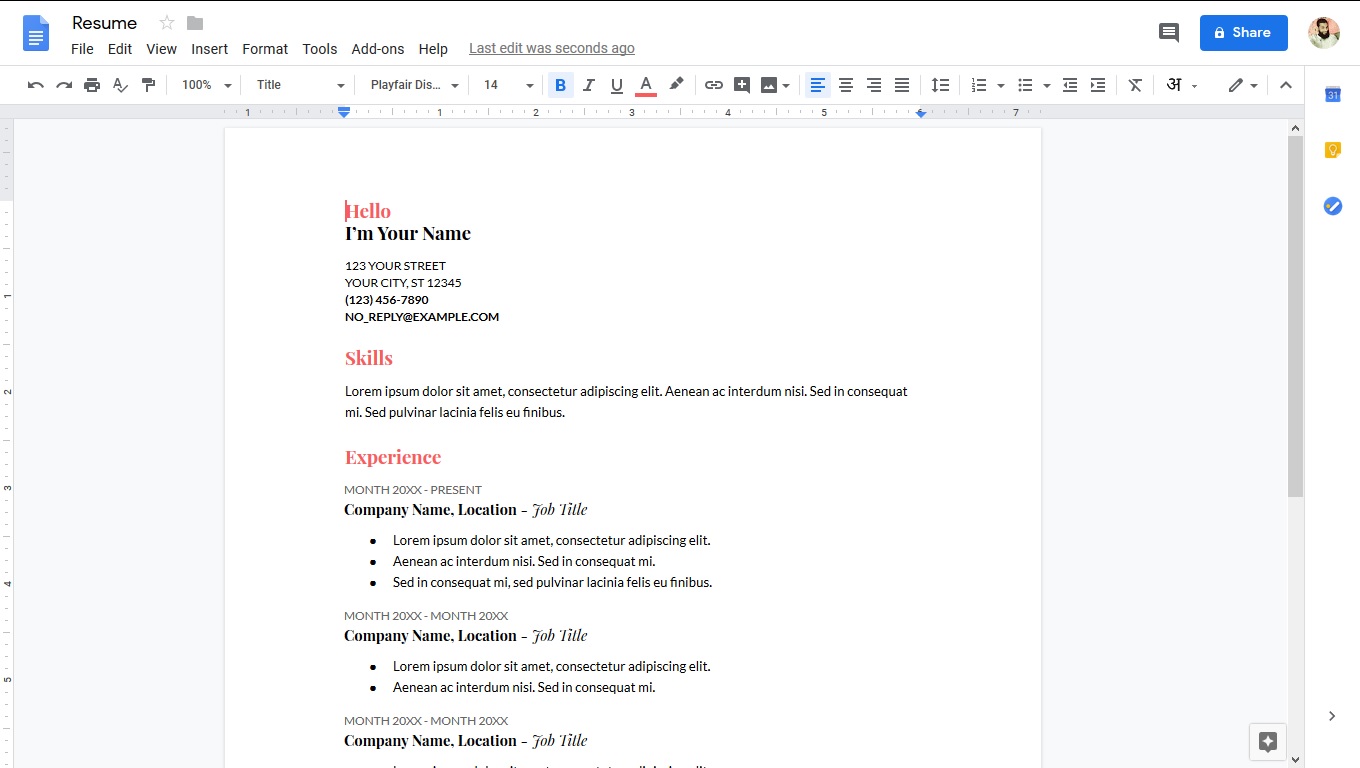Viewport: 1360px width, 768px height.
Task: Select the Paint format roller tool
Action: point(148,85)
